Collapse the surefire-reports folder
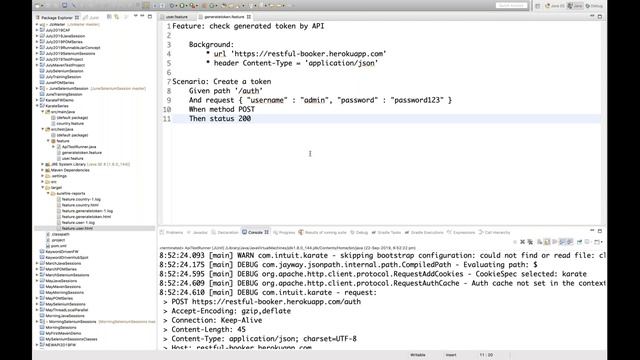This screenshot has width=640, height=360. click(x=48, y=193)
